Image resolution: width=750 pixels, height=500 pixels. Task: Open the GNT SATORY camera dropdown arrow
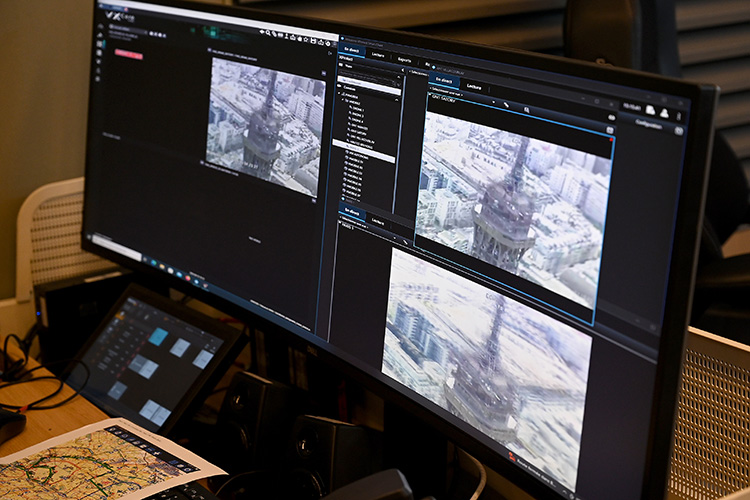(x=494, y=102)
